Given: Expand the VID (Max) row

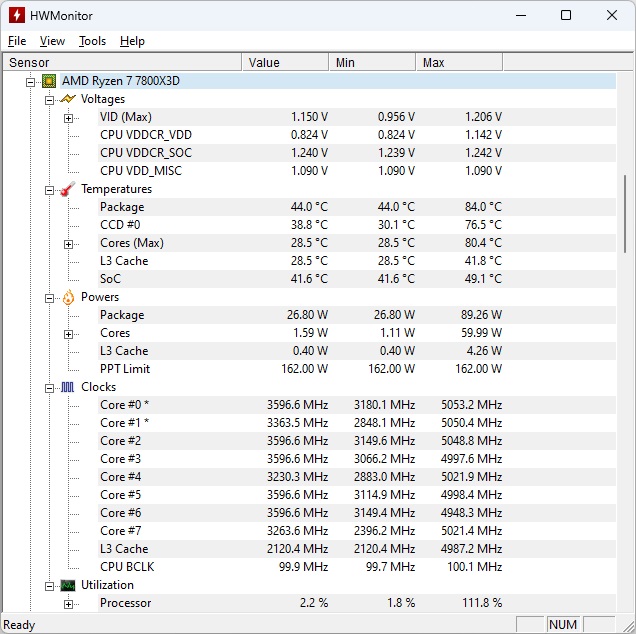Looking at the screenshot, I should click(68, 118).
